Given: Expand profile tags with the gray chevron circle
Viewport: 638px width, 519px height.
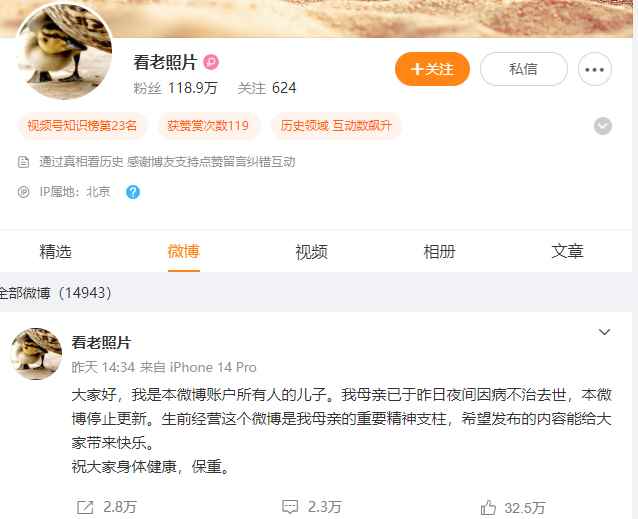Looking at the screenshot, I should point(603,126).
